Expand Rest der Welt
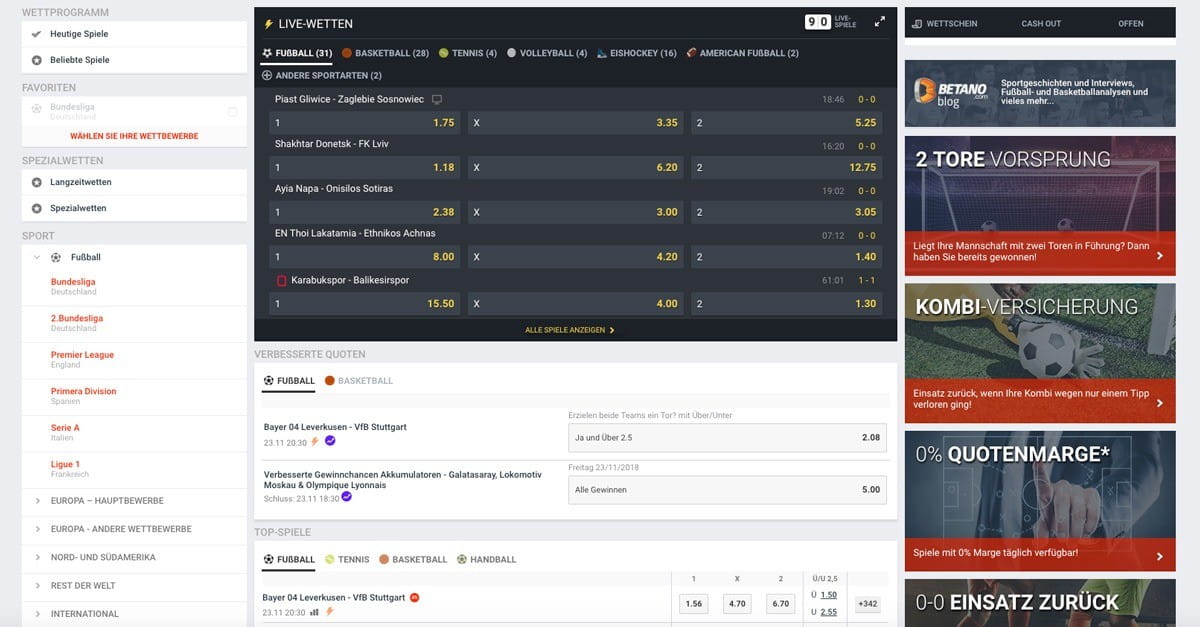 pos(37,586)
